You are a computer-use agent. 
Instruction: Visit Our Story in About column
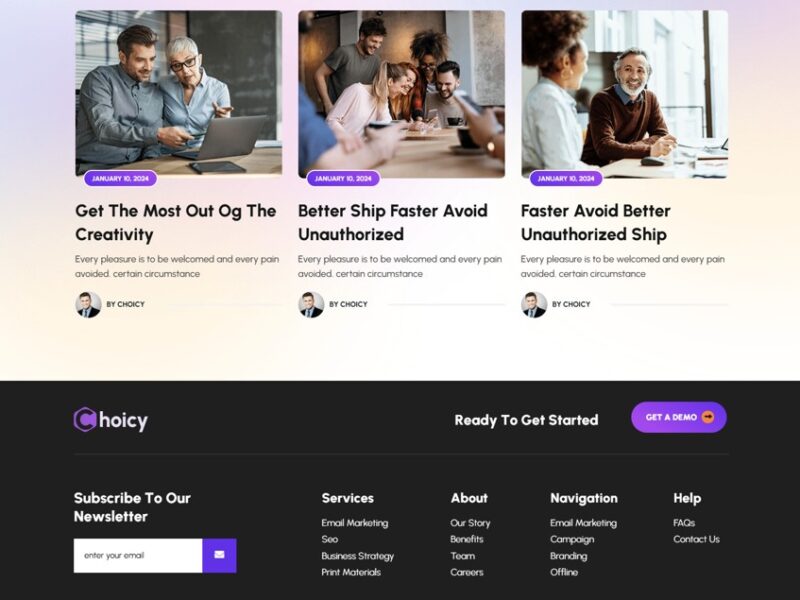470,523
